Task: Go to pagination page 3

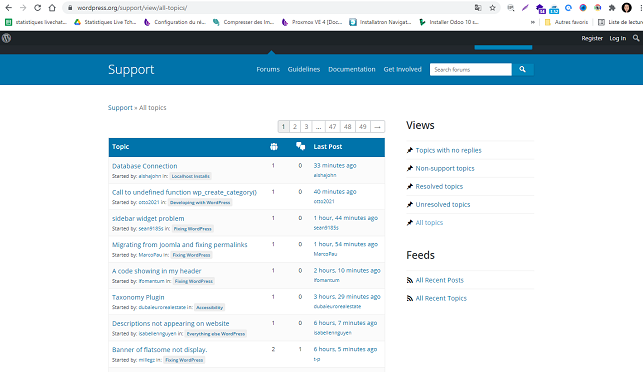Action: point(306,127)
